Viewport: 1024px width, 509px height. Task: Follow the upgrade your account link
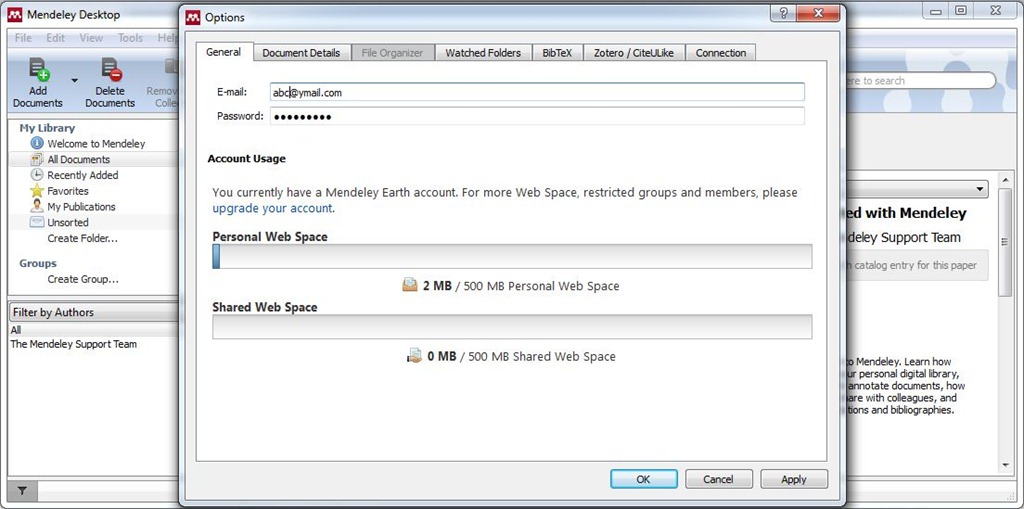(x=273, y=208)
